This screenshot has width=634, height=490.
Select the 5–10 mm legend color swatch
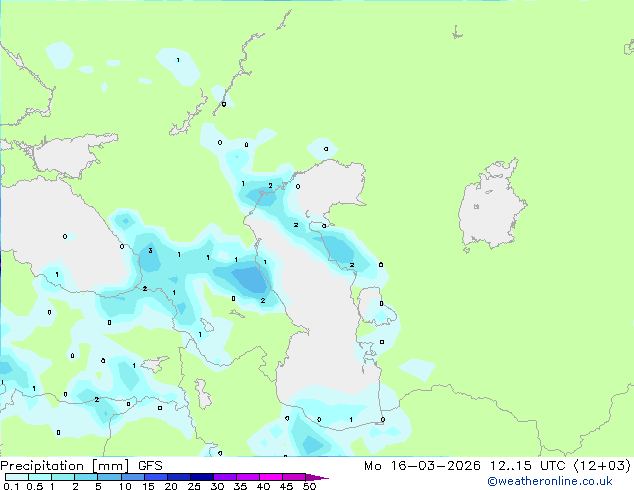pyautogui.click(x=109, y=477)
